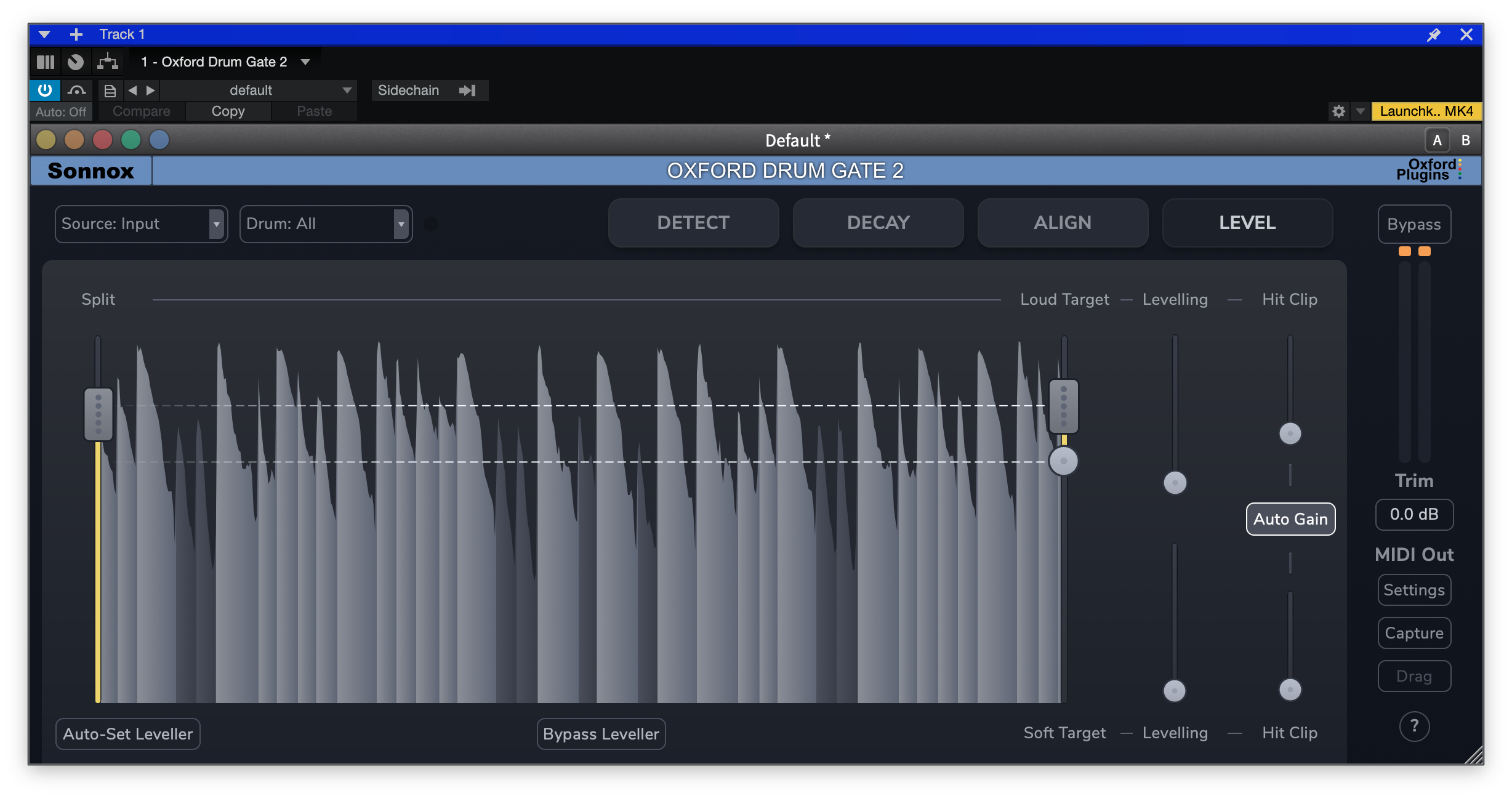Select the orange color circle
Image resolution: width=1512 pixels, height=798 pixels.
click(x=74, y=140)
